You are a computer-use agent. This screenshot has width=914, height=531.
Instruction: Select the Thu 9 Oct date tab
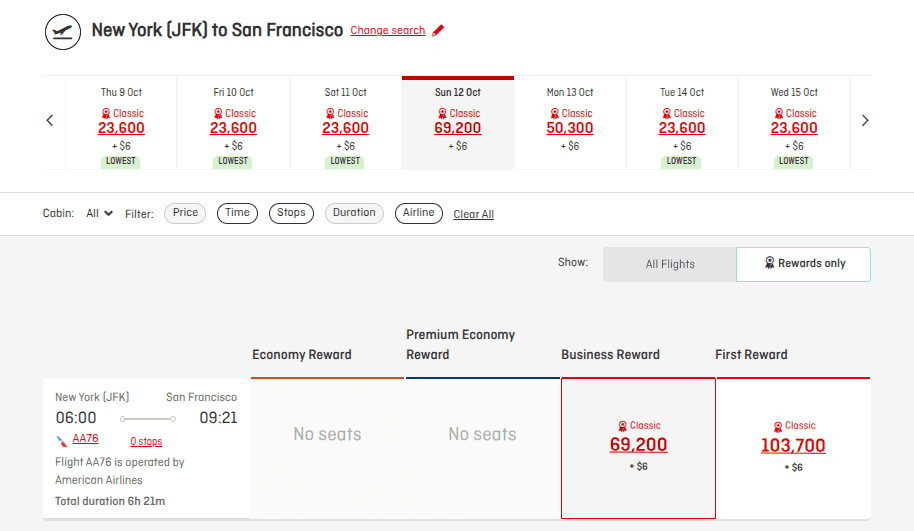coord(121,124)
